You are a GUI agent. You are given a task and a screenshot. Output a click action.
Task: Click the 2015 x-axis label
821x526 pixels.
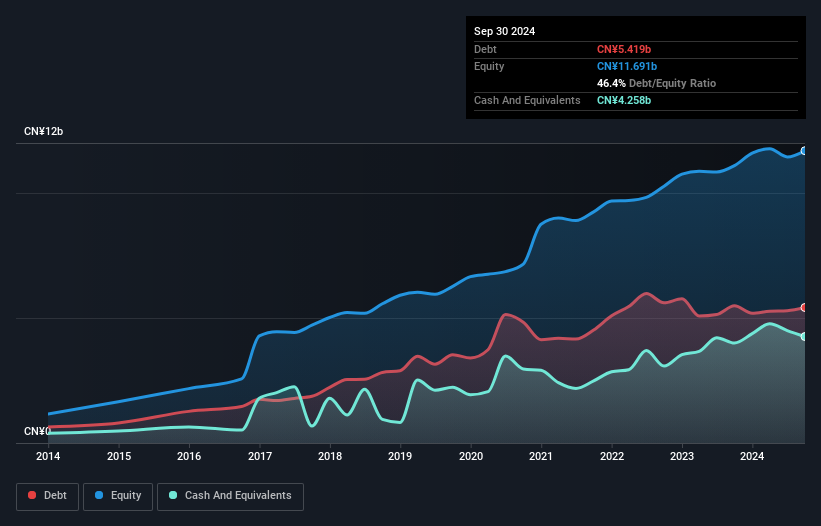pos(119,456)
